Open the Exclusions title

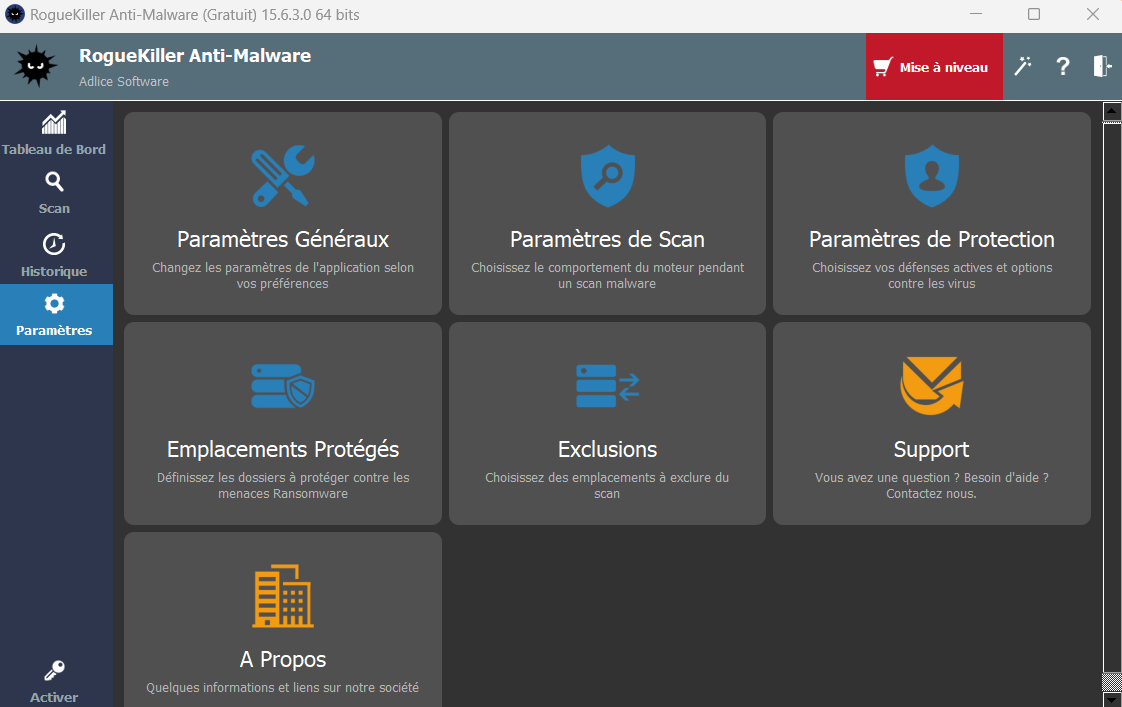point(608,449)
